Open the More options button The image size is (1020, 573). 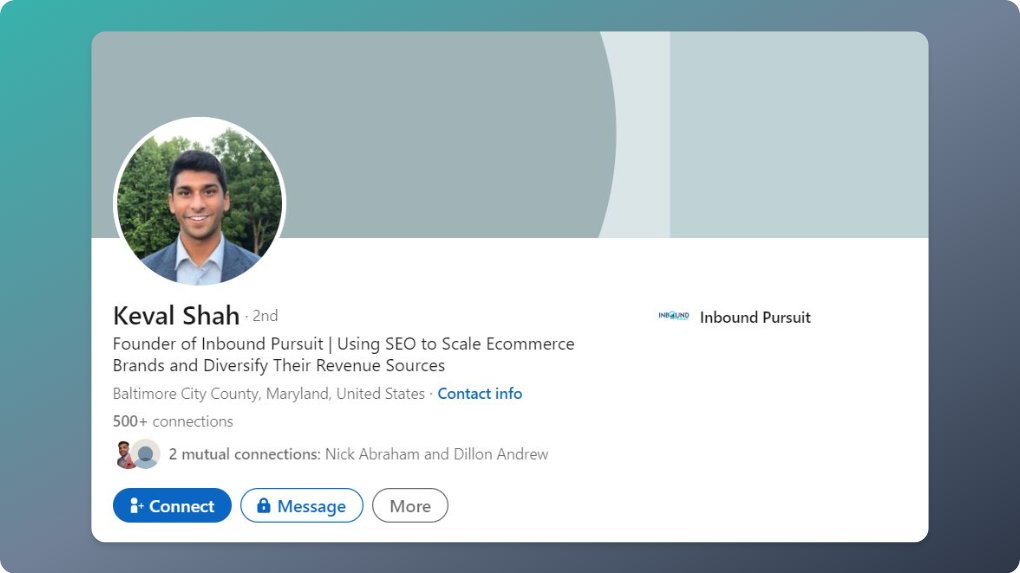pyautogui.click(x=410, y=505)
